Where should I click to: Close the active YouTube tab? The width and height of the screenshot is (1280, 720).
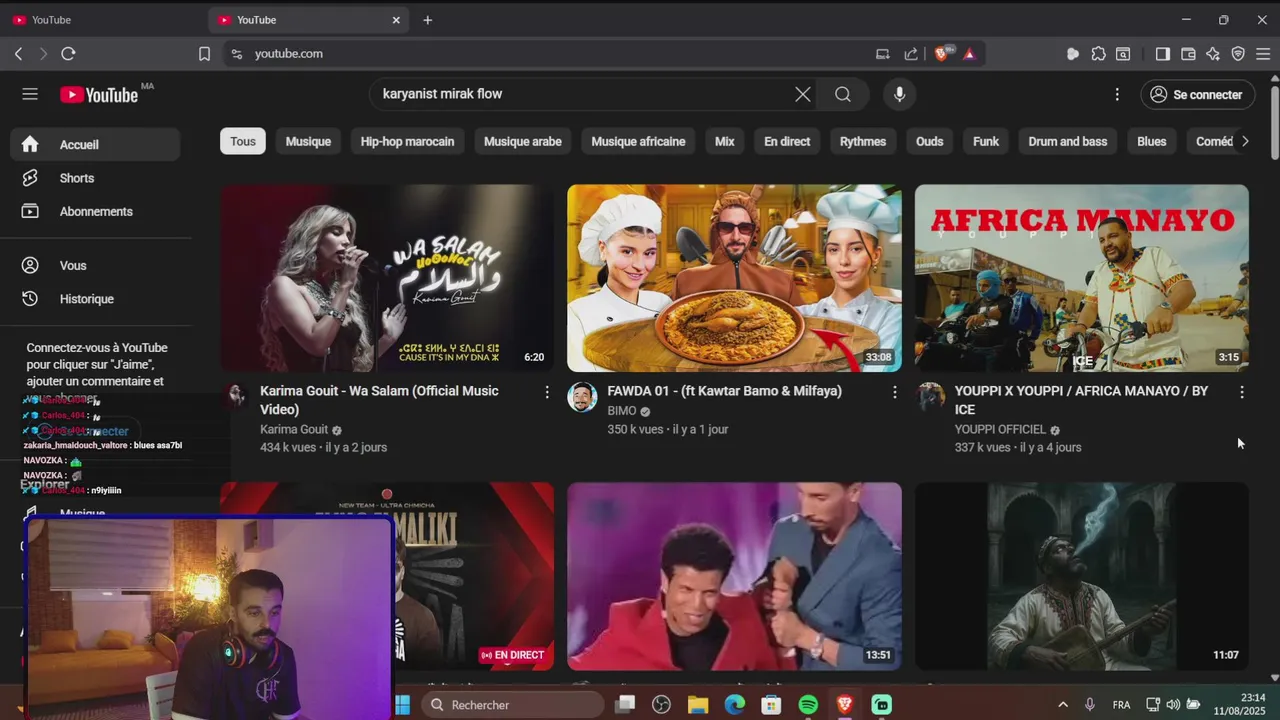click(x=396, y=20)
